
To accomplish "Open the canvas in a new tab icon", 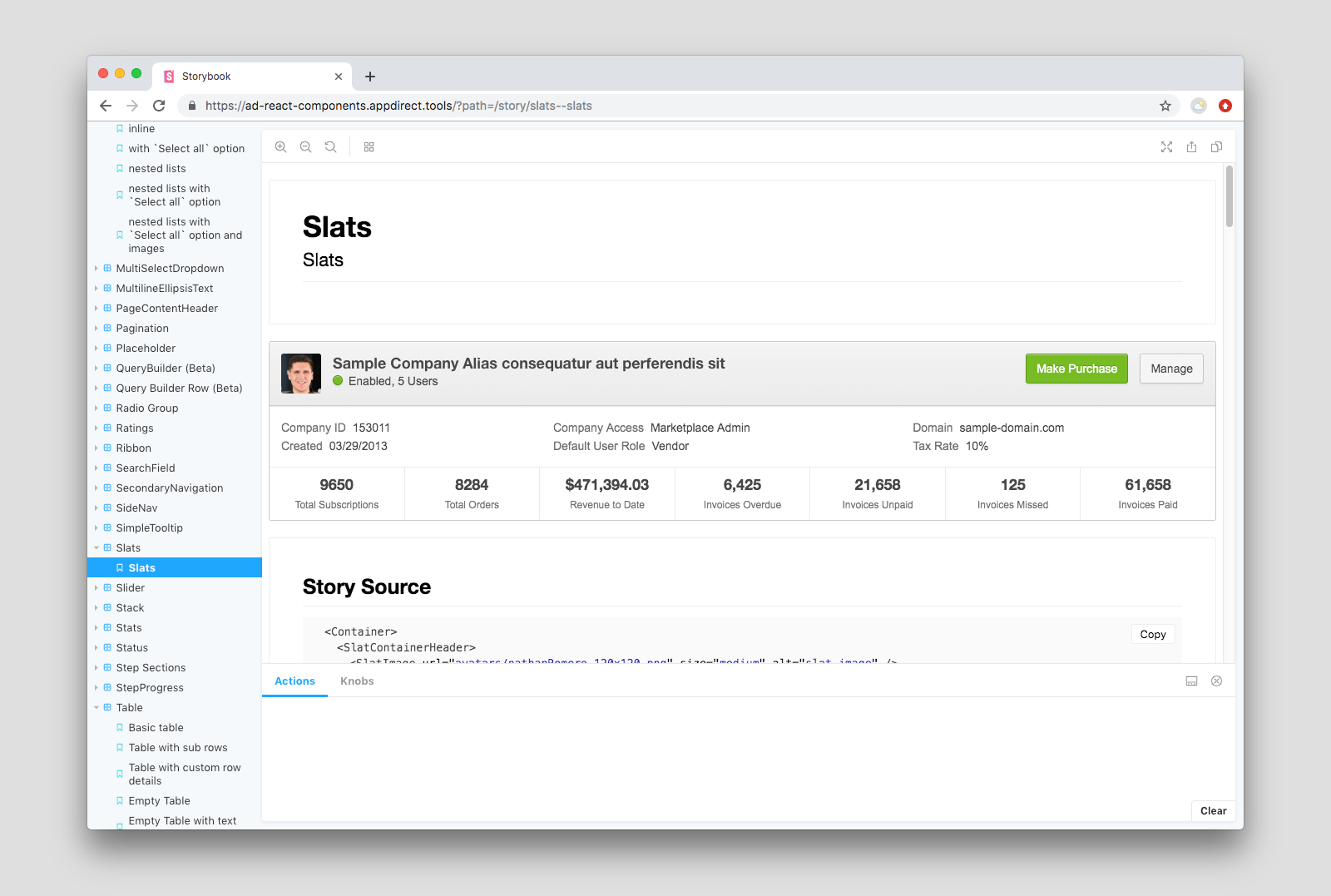I will 1192,146.
